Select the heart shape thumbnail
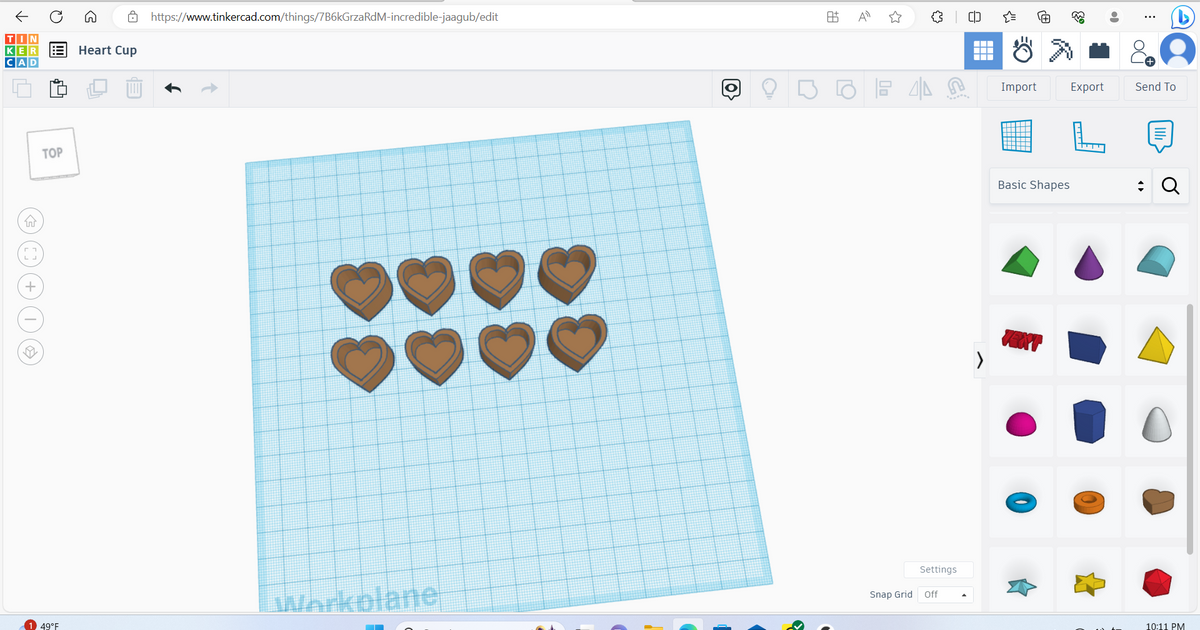 [x=1156, y=502]
